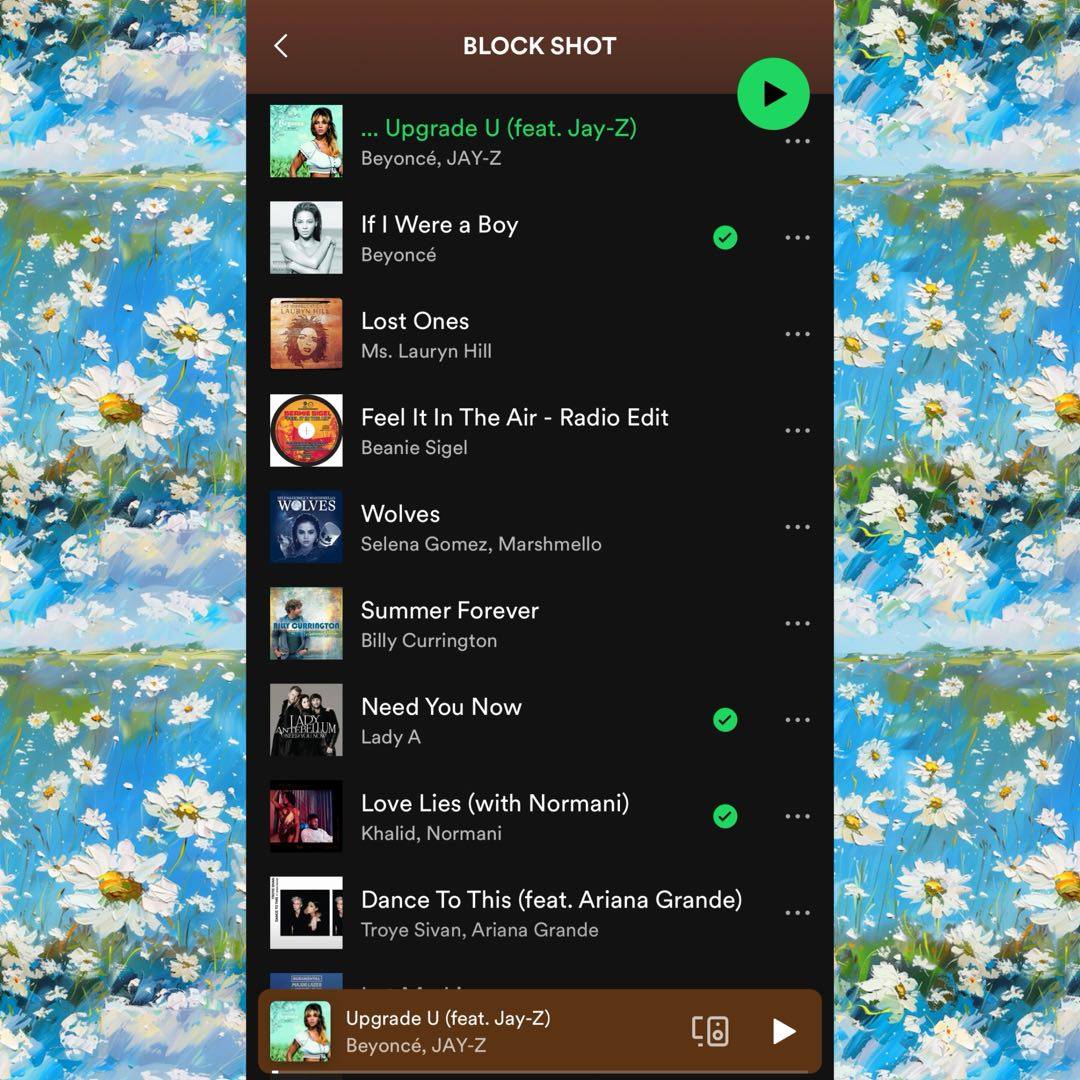Select the "BLOCK SHOT" playlist title
The width and height of the screenshot is (1080, 1080).
tap(539, 46)
